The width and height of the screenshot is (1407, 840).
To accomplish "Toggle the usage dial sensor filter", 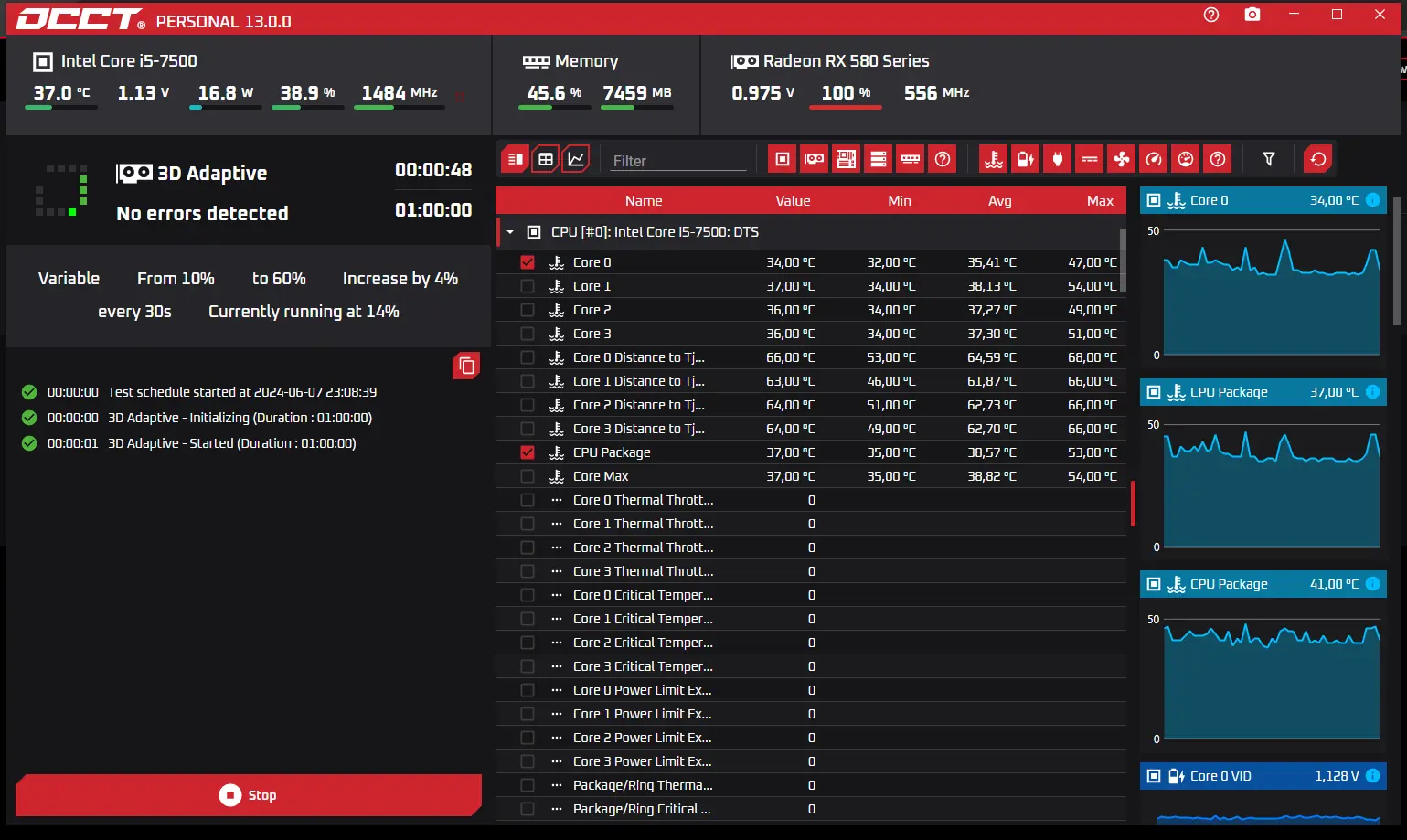I will (1186, 159).
